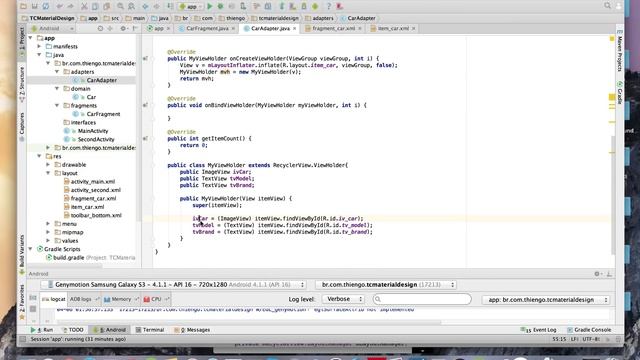Open the 4: Run tool window button
Screen dimensions: 640x360
point(42,330)
